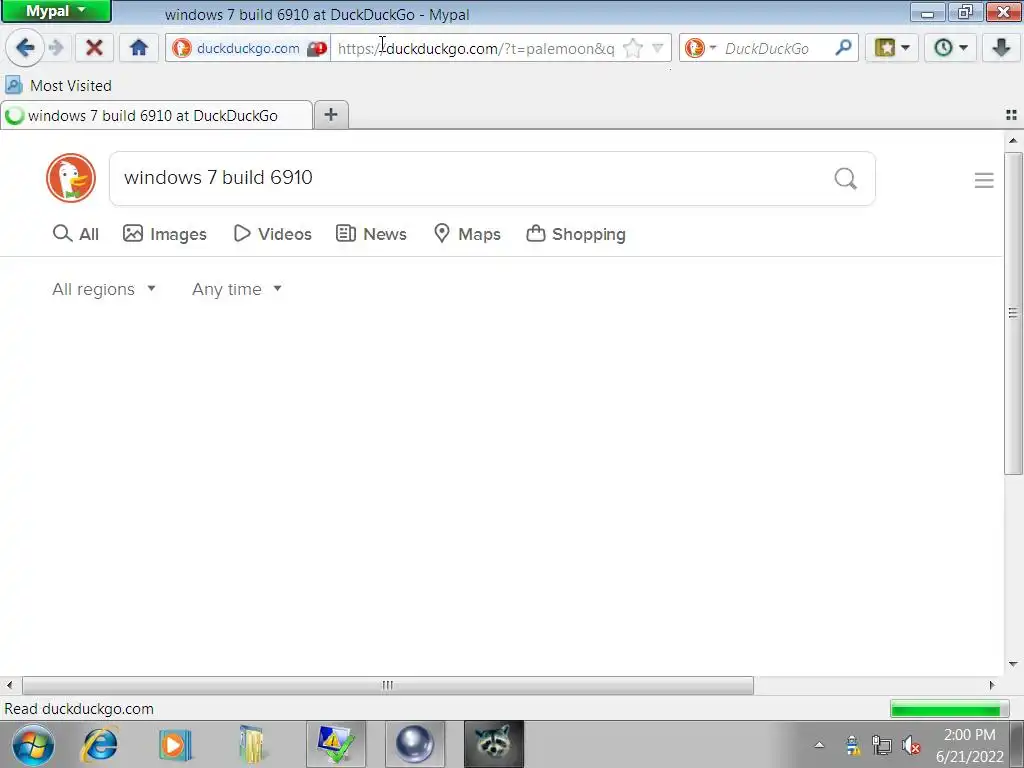Click the vertical scrollbar down arrow
Screen dimensions: 1024x768
click(x=1013, y=664)
